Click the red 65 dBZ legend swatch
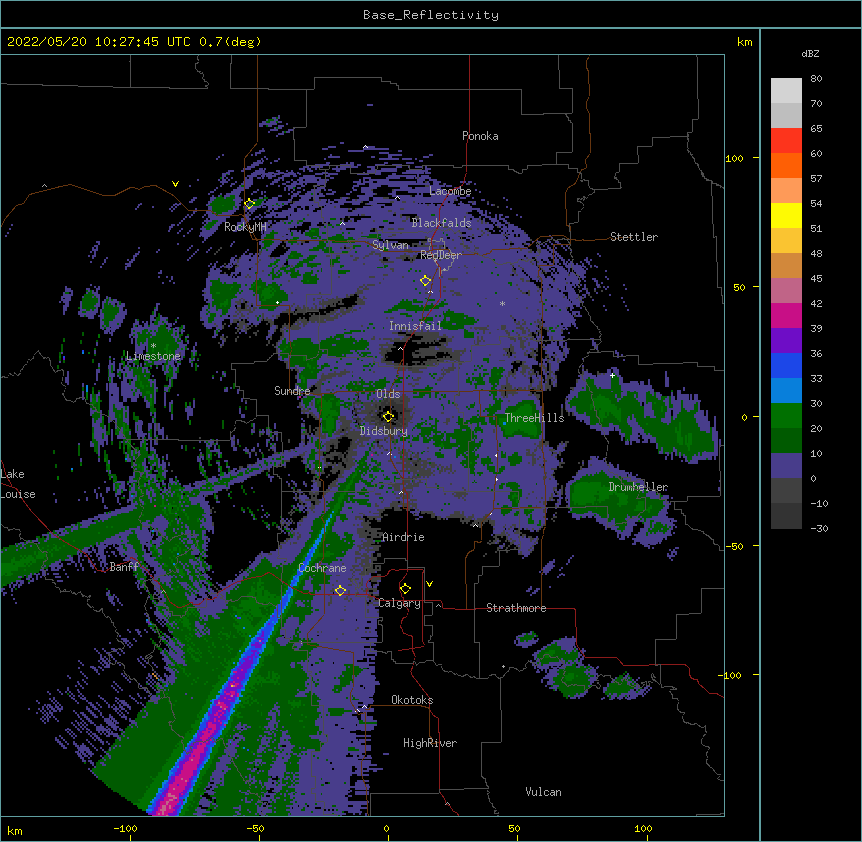862x842 pixels. (786, 140)
